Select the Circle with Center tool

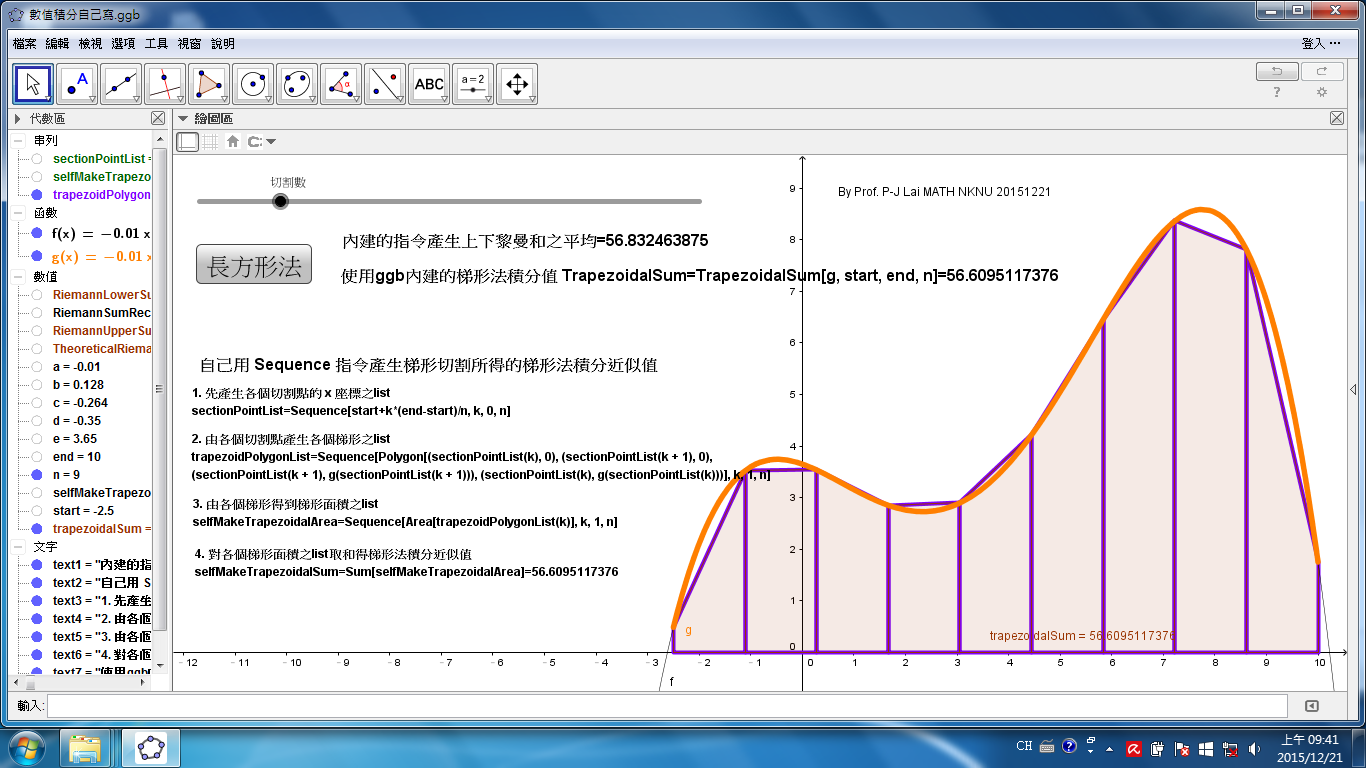(252, 84)
